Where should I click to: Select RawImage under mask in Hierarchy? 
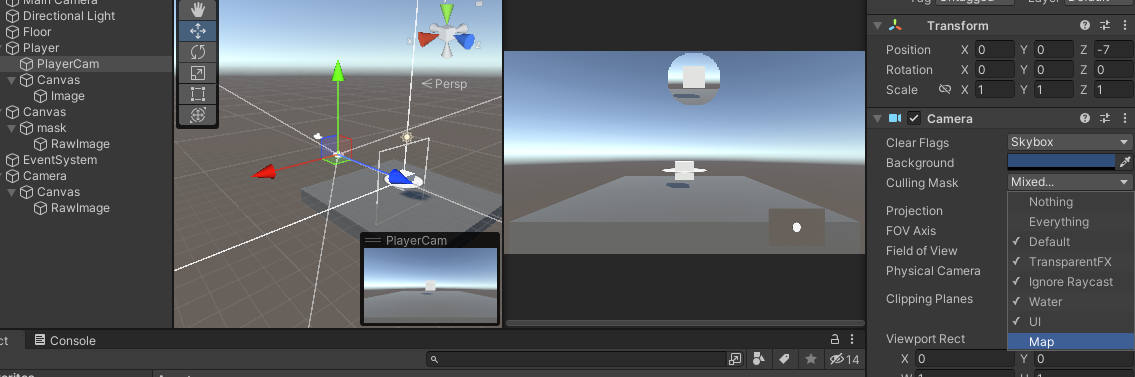pyautogui.click(x=80, y=144)
